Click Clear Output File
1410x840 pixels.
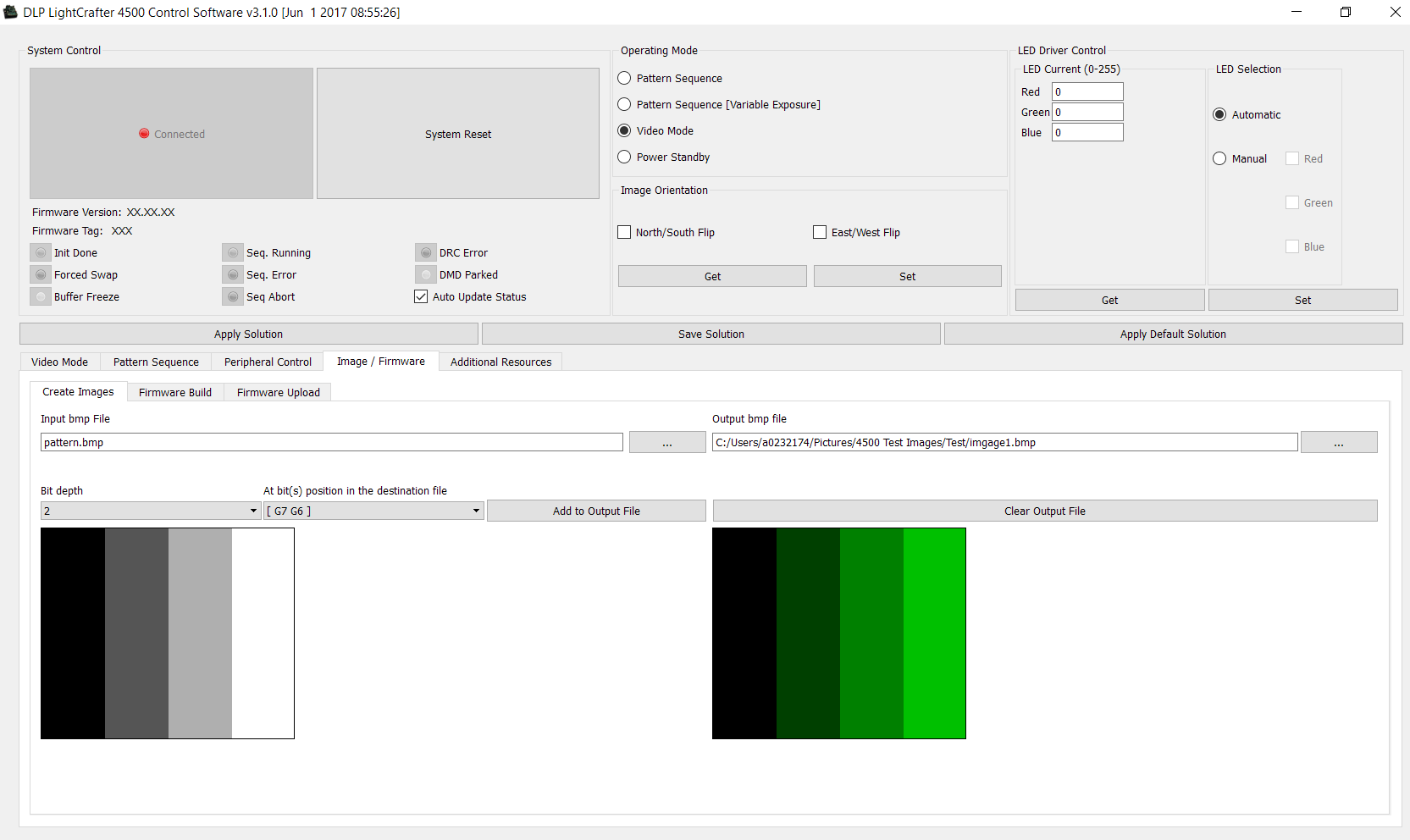point(1045,511)
